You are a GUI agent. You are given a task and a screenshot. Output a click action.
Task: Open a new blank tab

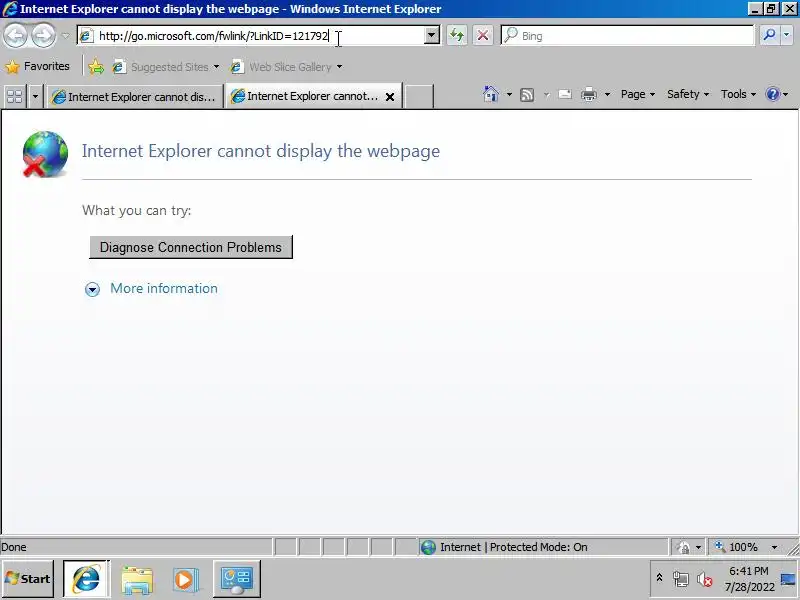click(x=418, y=96)
